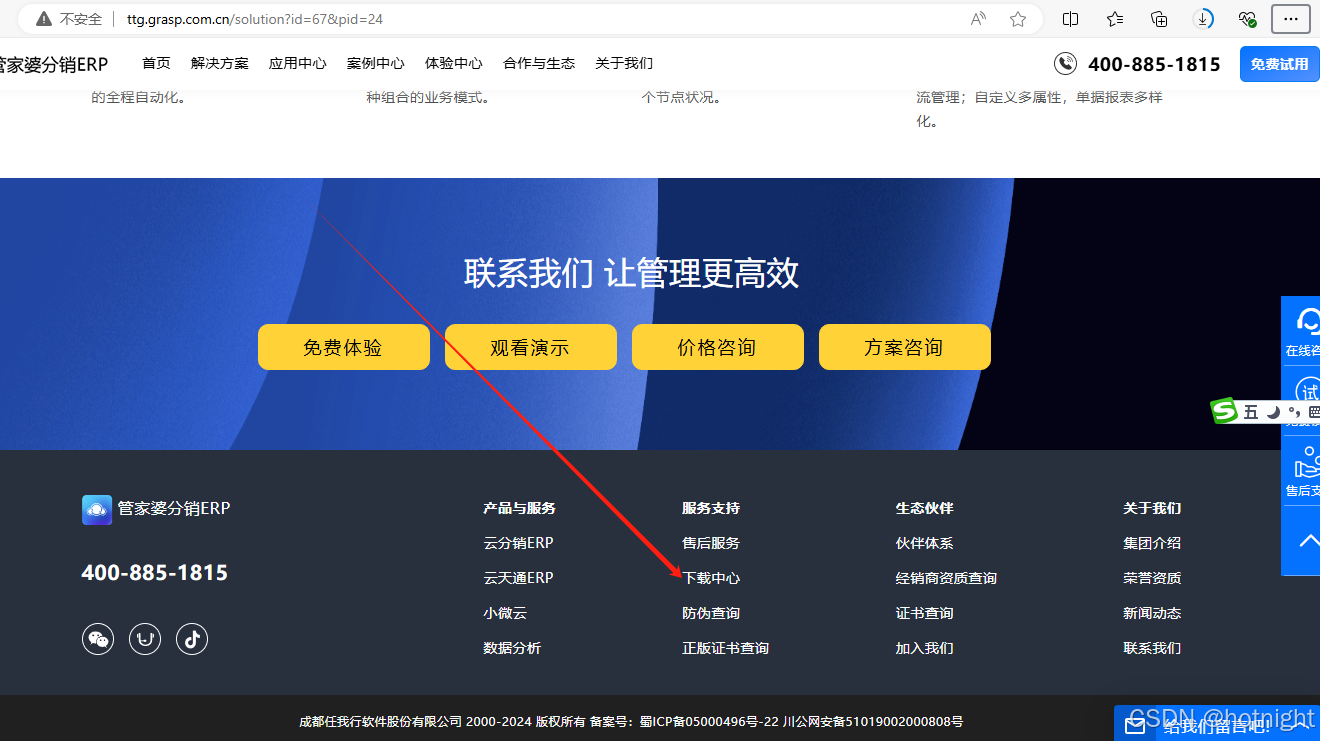This screenshot has width=1320, height=741.
Task: Open the 在线咨询 online chat sidebar icon
Action: [1308, 322]
